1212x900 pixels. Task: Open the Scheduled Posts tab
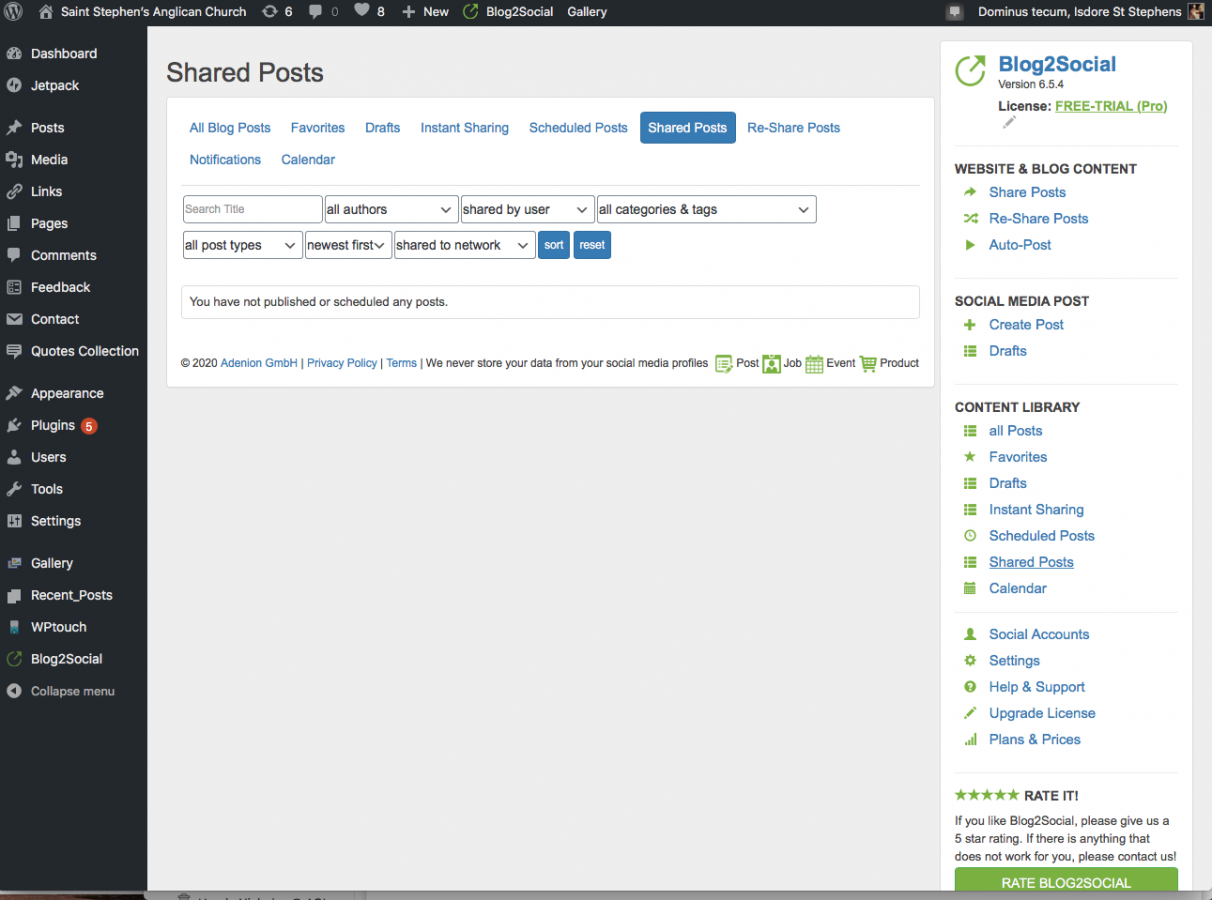(x=578, y=128)
